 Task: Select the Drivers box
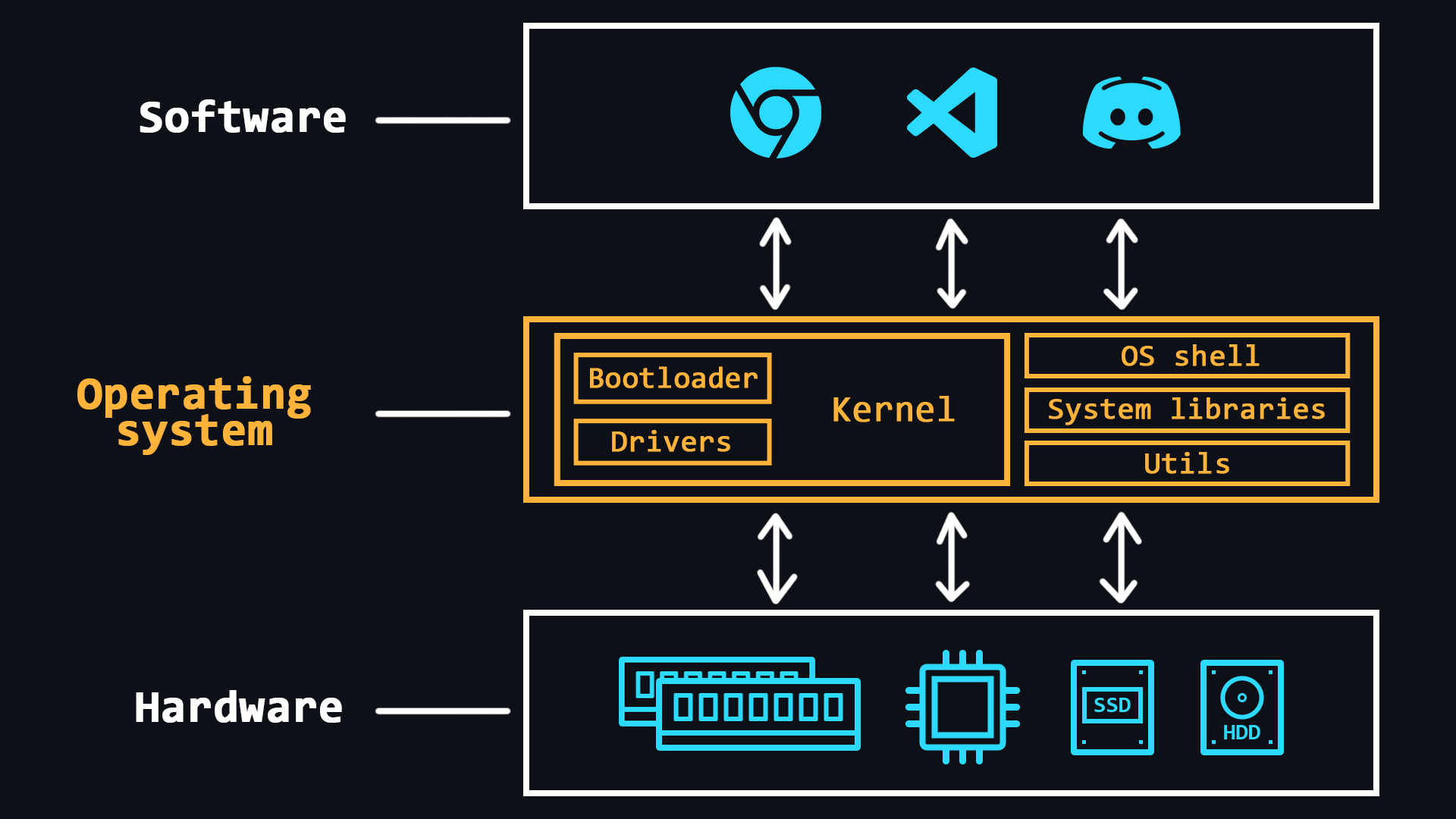672,441
